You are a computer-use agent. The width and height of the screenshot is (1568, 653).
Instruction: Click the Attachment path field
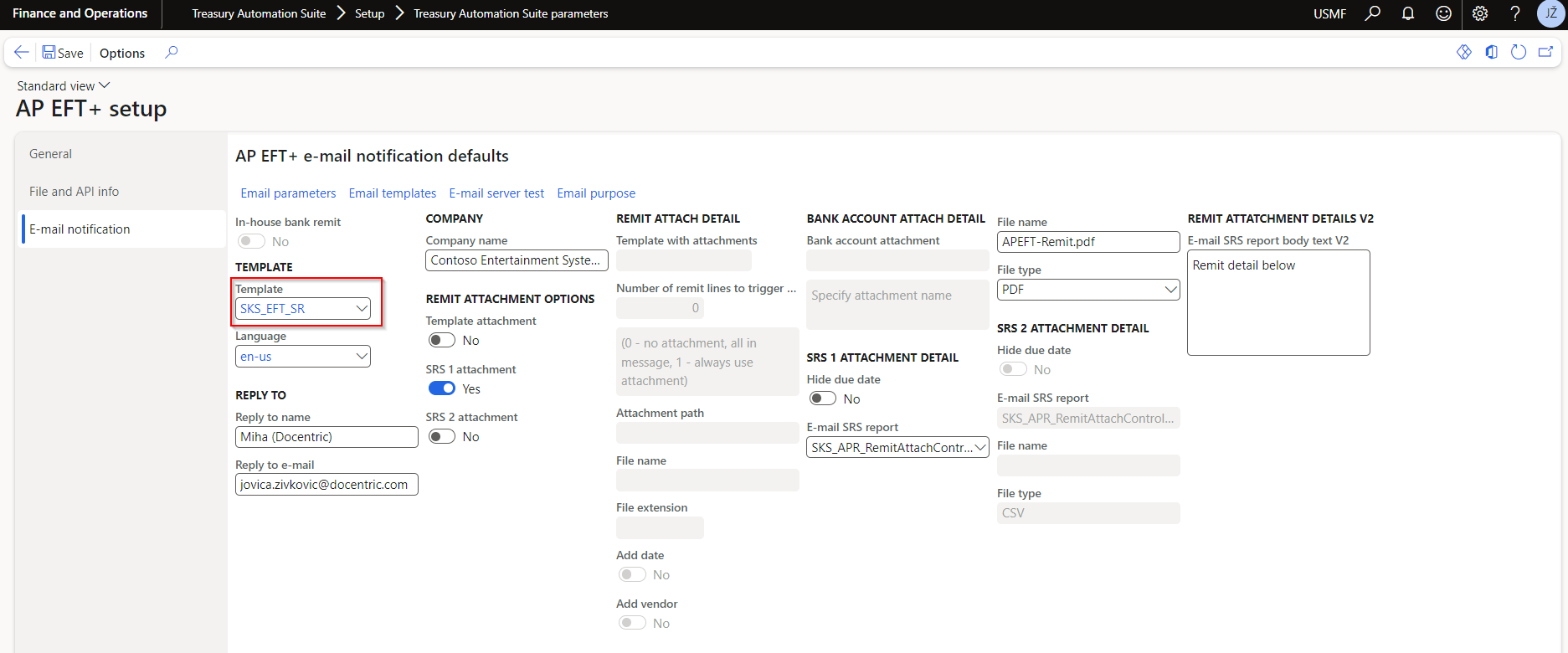point(707,433)
